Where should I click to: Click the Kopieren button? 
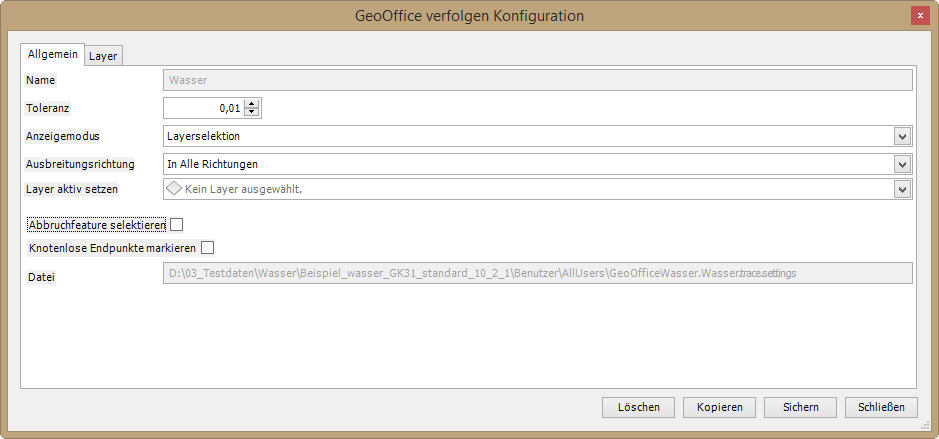(720, 407)
